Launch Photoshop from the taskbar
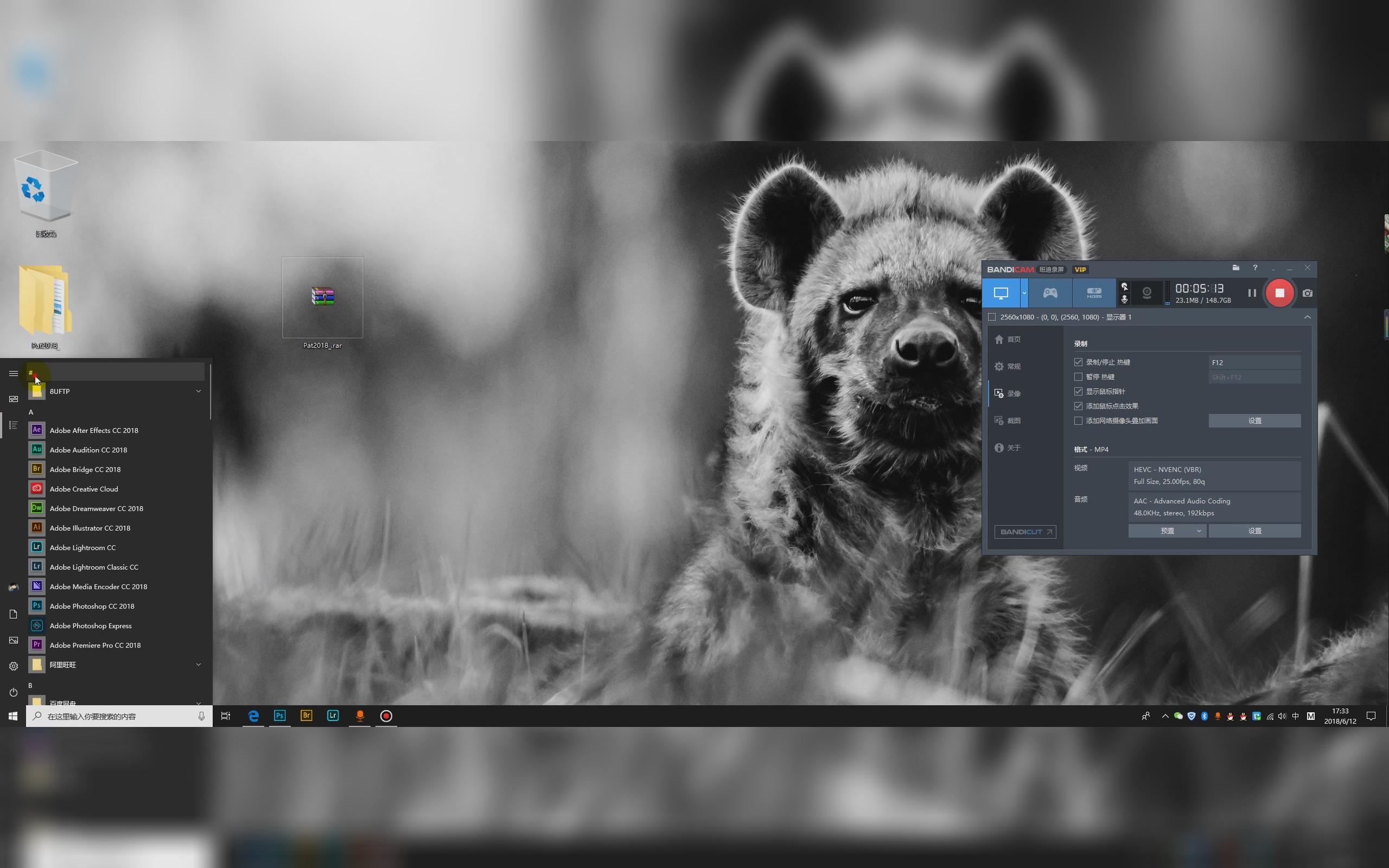 (279, 716)
